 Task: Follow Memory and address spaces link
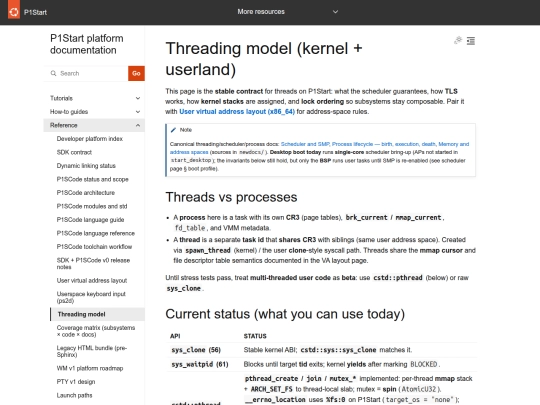(x=319, y=148)
